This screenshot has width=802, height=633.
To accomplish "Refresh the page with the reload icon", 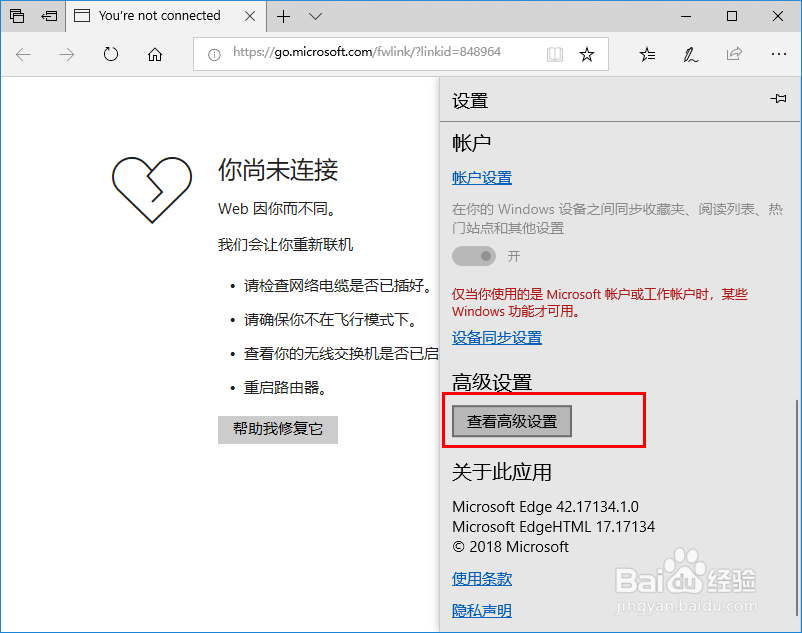I will (110, 54).
